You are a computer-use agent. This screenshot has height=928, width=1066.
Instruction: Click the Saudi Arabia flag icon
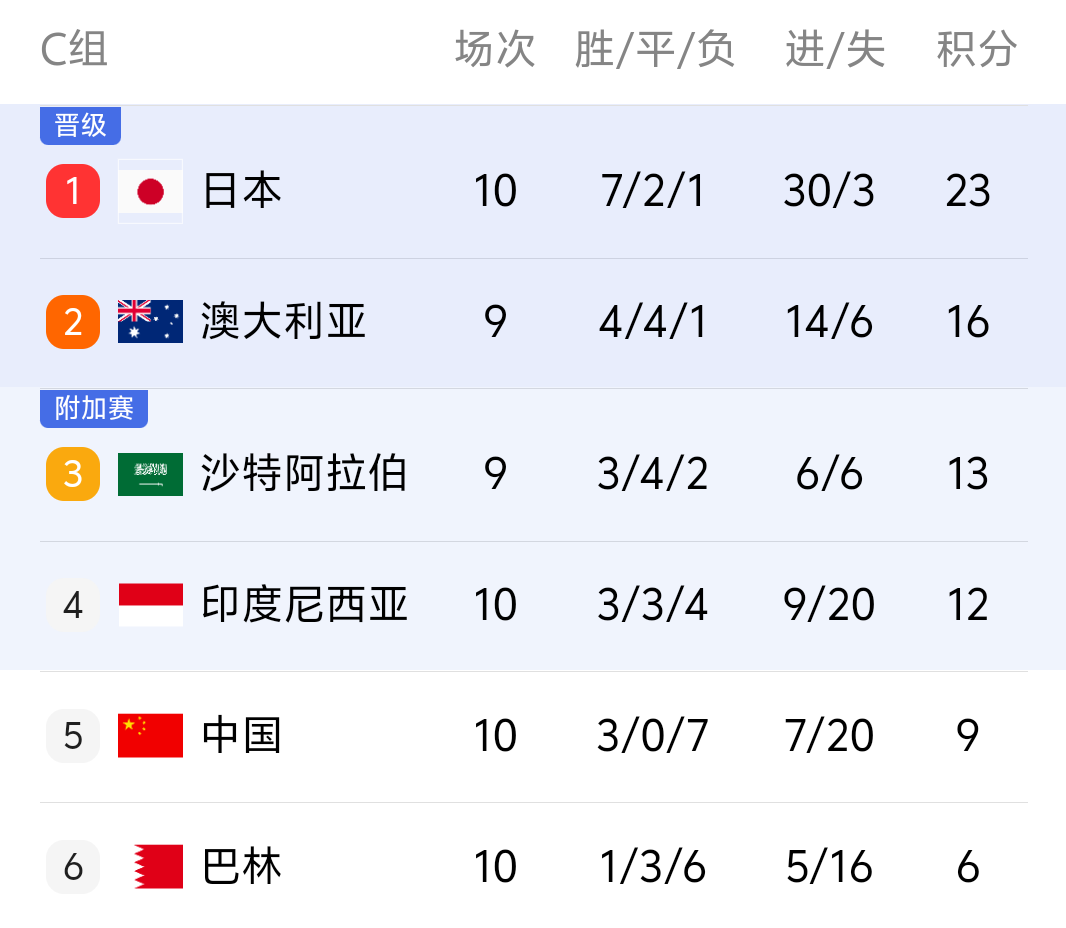(x=150, y=474)
